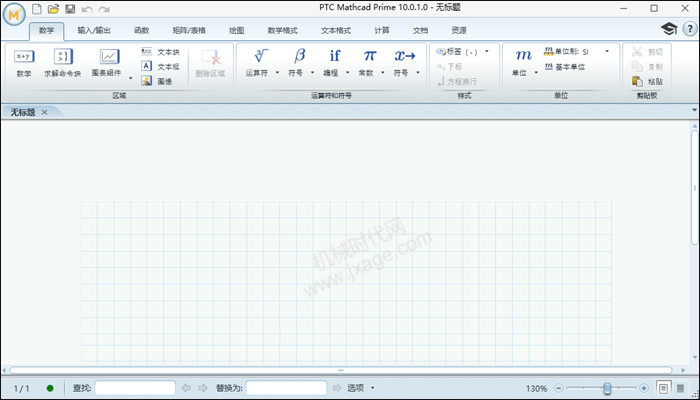Go to previous find result arrow
Screen dimensions: 700x400
(x=187, y=388)
